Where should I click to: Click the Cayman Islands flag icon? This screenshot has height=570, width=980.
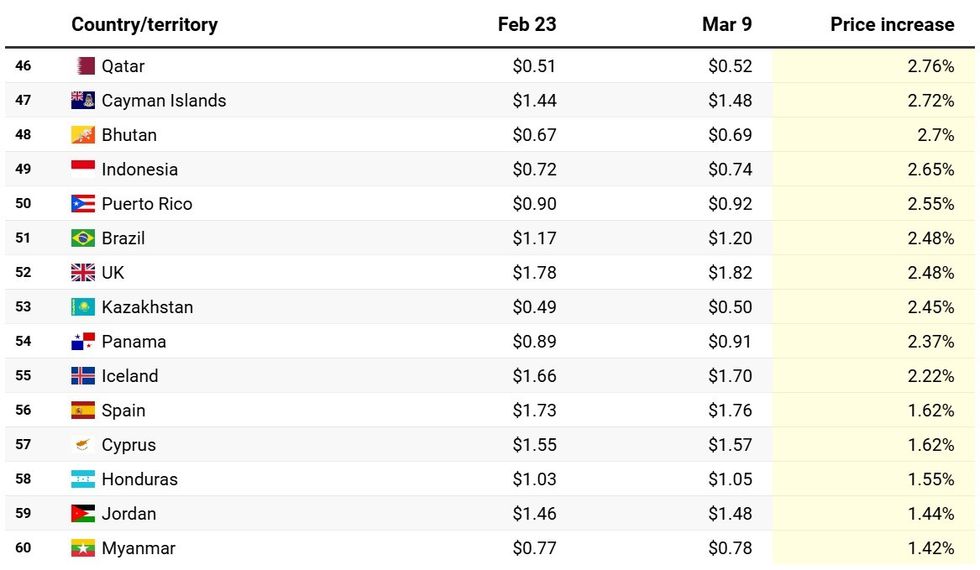point(83,100)
